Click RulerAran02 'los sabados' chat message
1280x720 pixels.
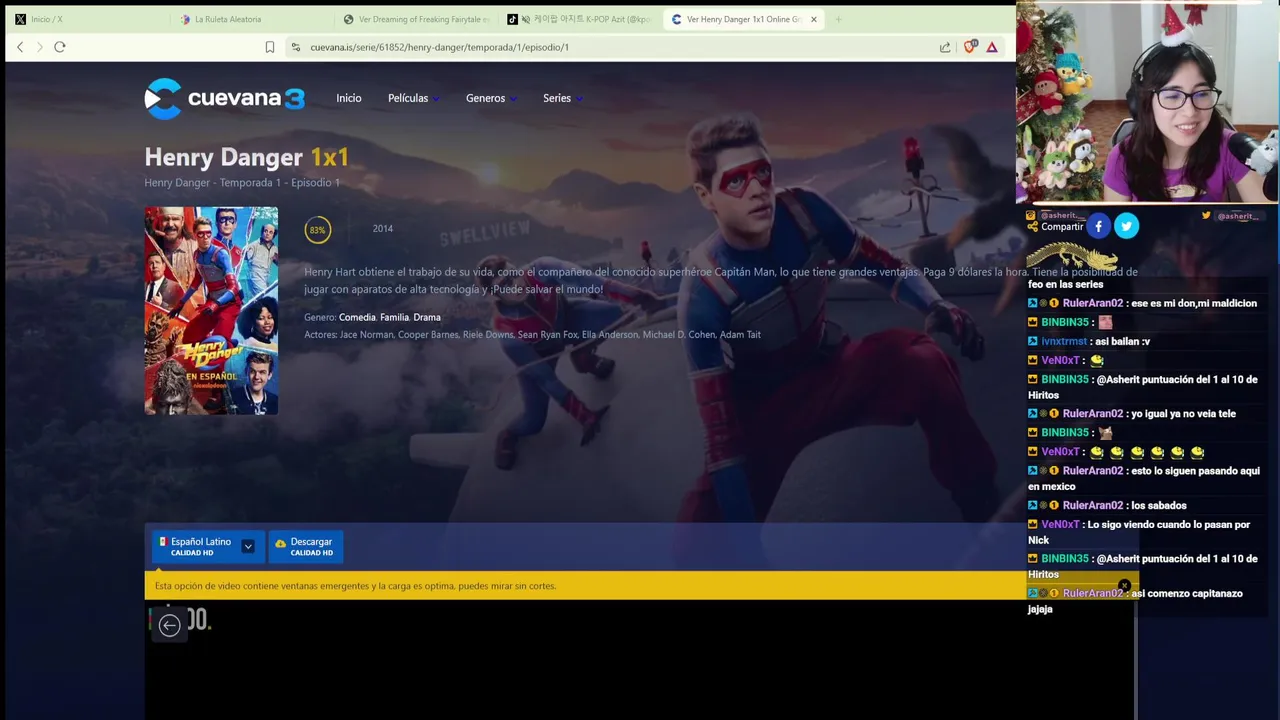(x=1107, y=506)
